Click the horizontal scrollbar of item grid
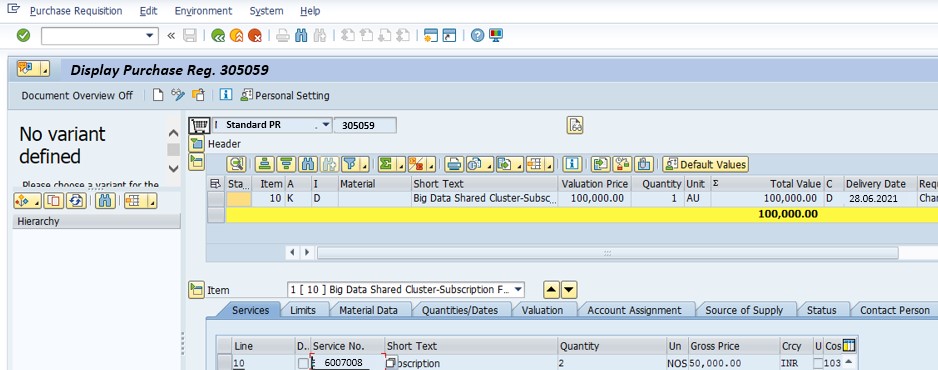Screen dimensions: 938x370 (607, 253)
